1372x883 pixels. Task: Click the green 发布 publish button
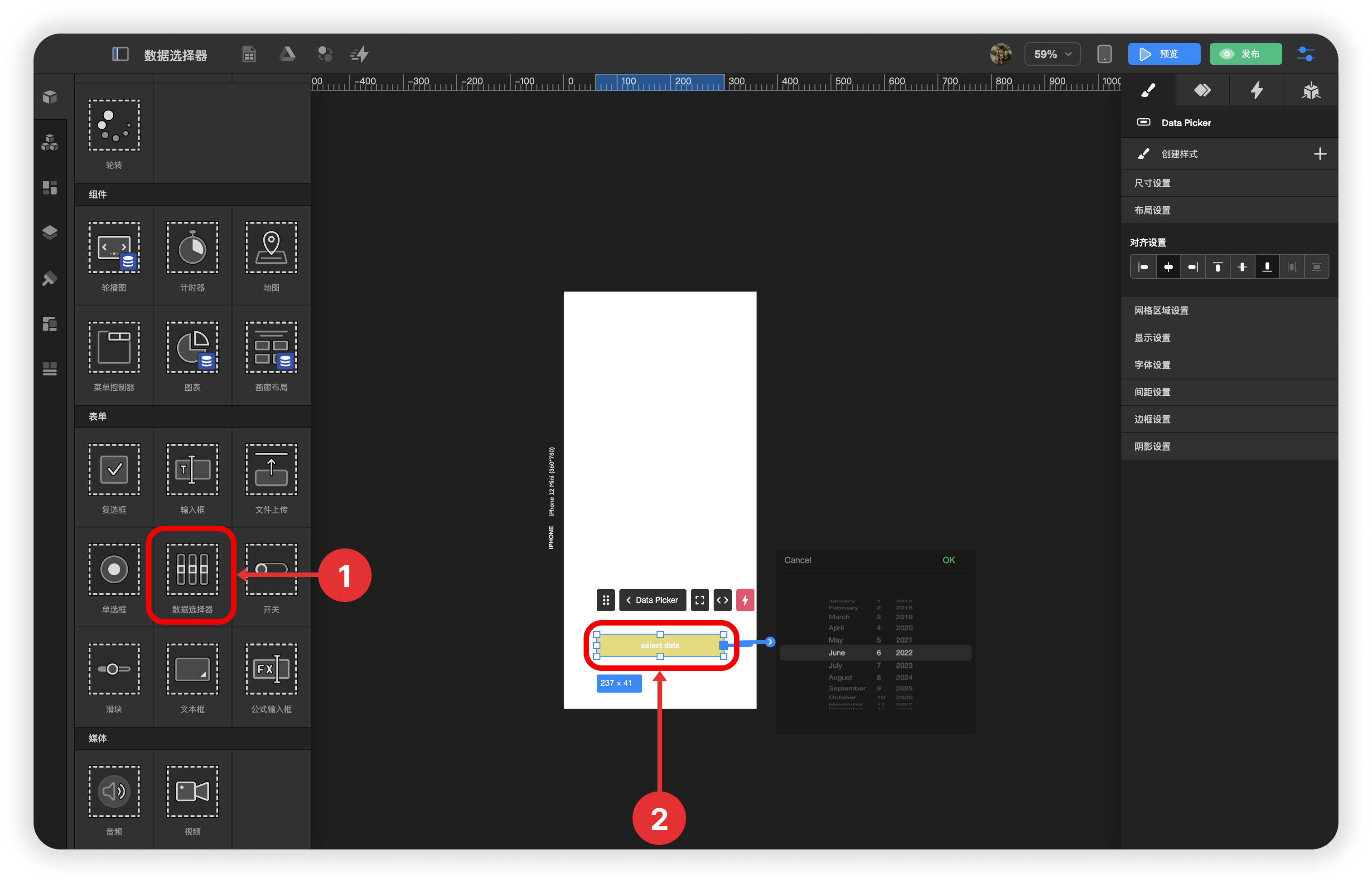pyautogui.click(x=1245, y=54)
